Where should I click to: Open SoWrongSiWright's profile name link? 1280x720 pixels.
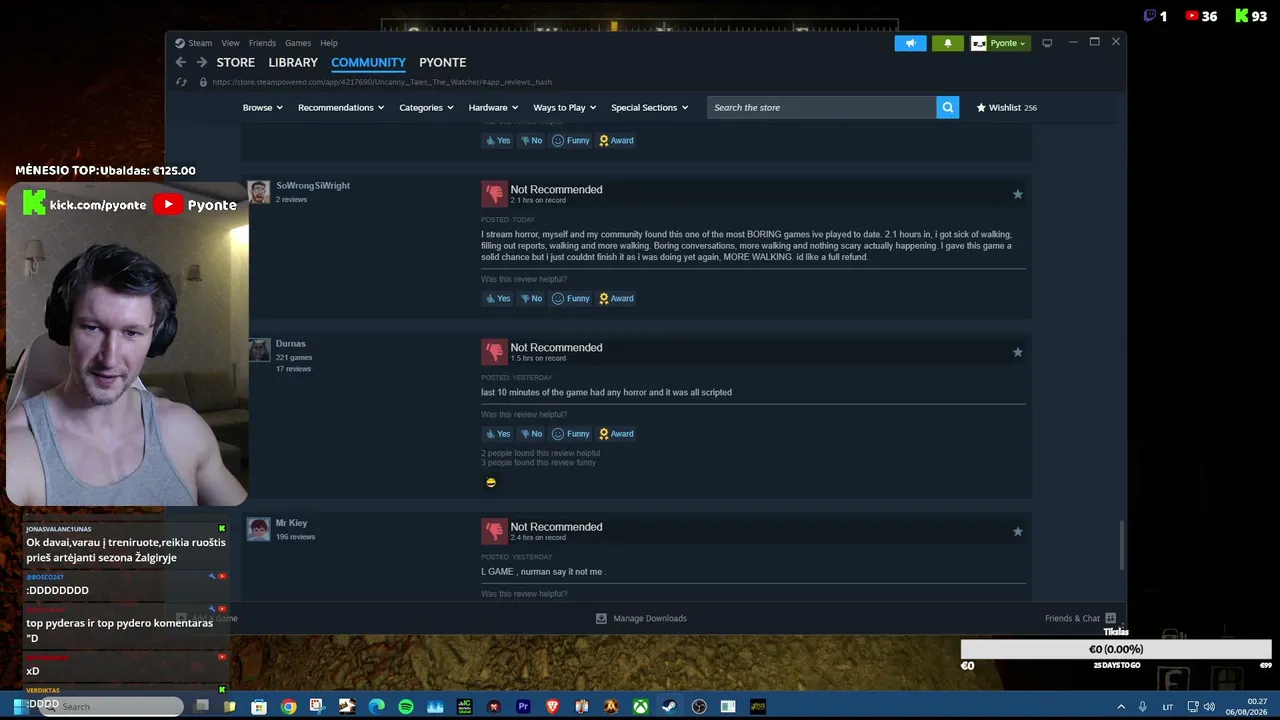(x=313, y=186)
